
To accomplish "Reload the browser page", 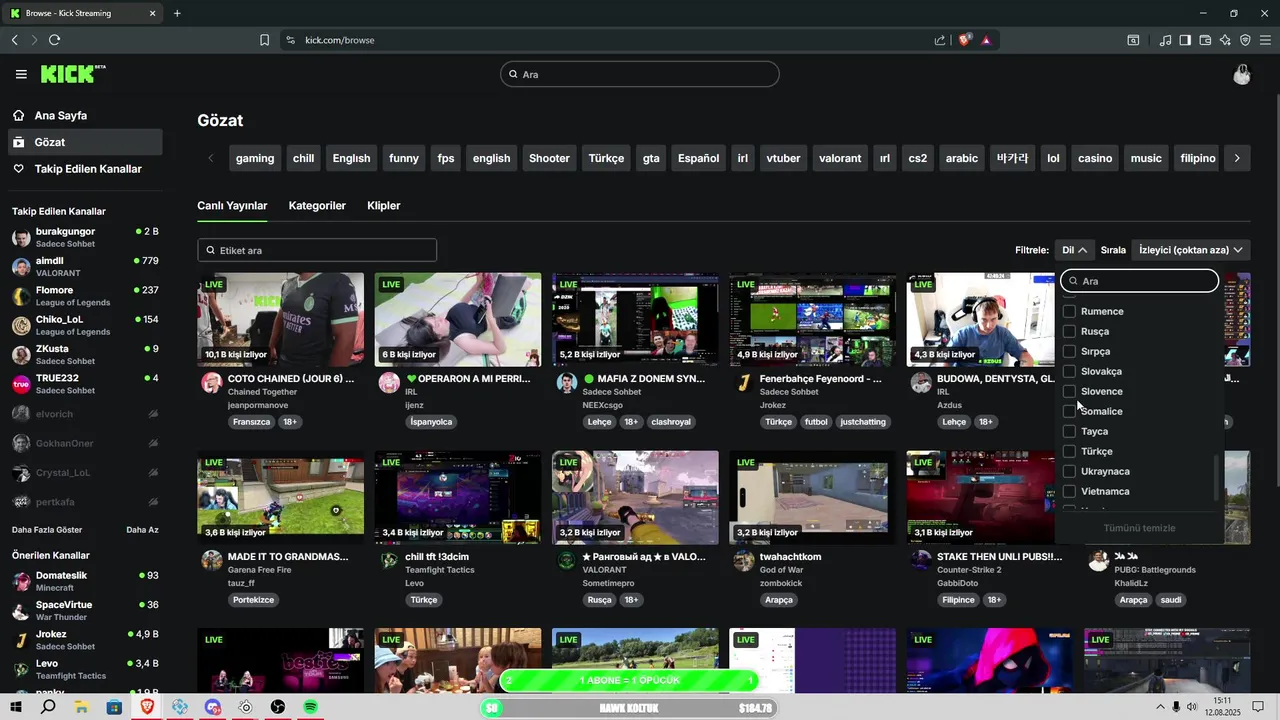I will click(54, 40).
